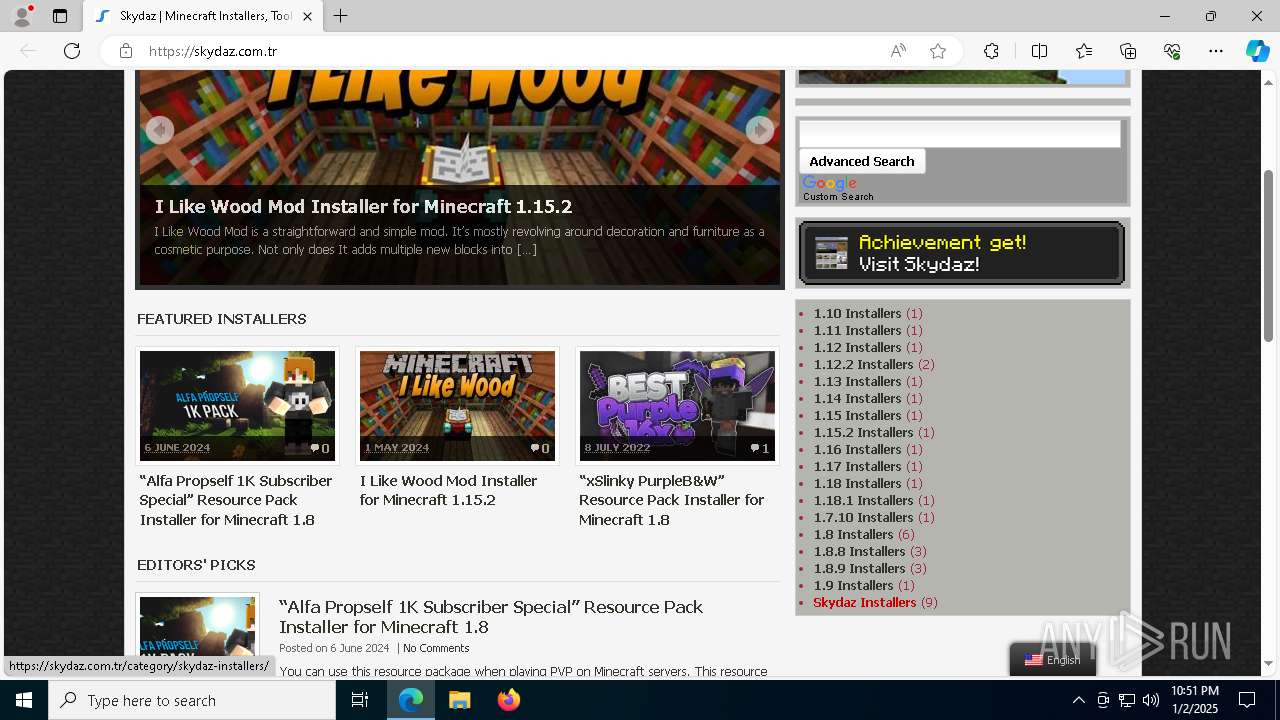The width and height of the screenshot is (1280, 720).
Task: Open 1.8 Installers category
Action: (853, 534)
